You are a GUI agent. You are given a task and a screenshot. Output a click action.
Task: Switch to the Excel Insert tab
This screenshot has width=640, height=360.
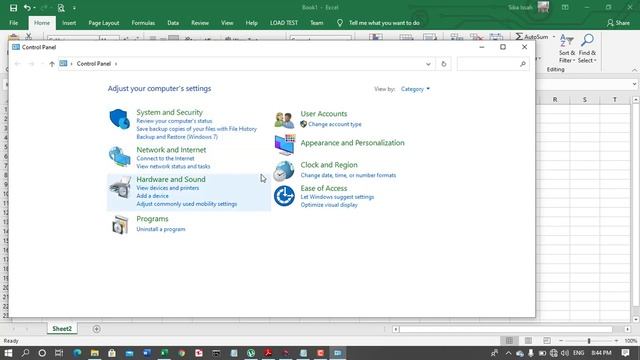click(x=69, y=23)
